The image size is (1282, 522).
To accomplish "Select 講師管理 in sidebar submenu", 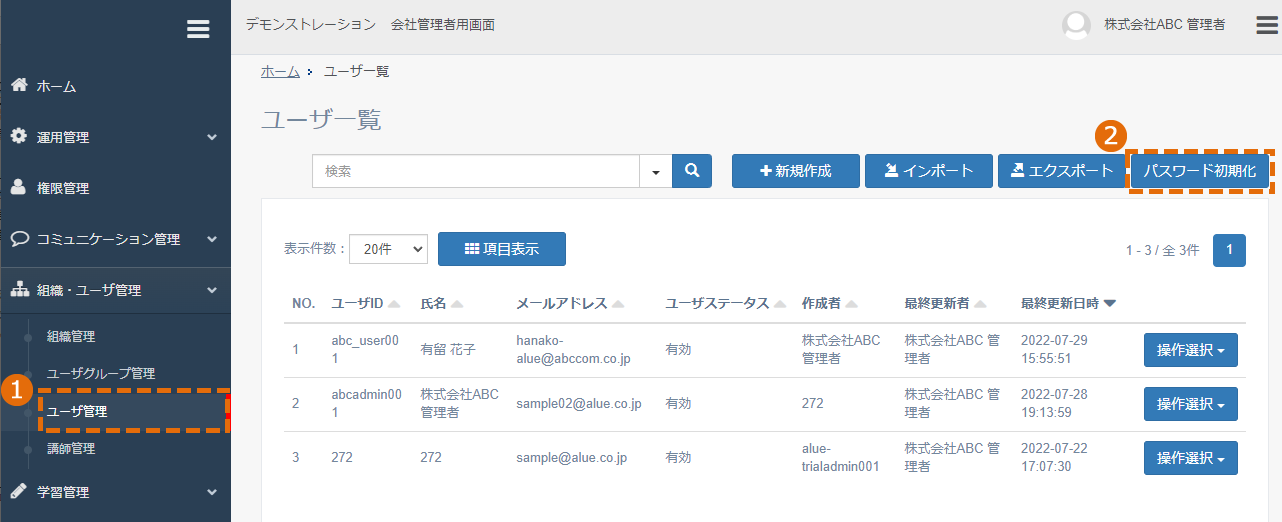I will [x=71, y=448].
